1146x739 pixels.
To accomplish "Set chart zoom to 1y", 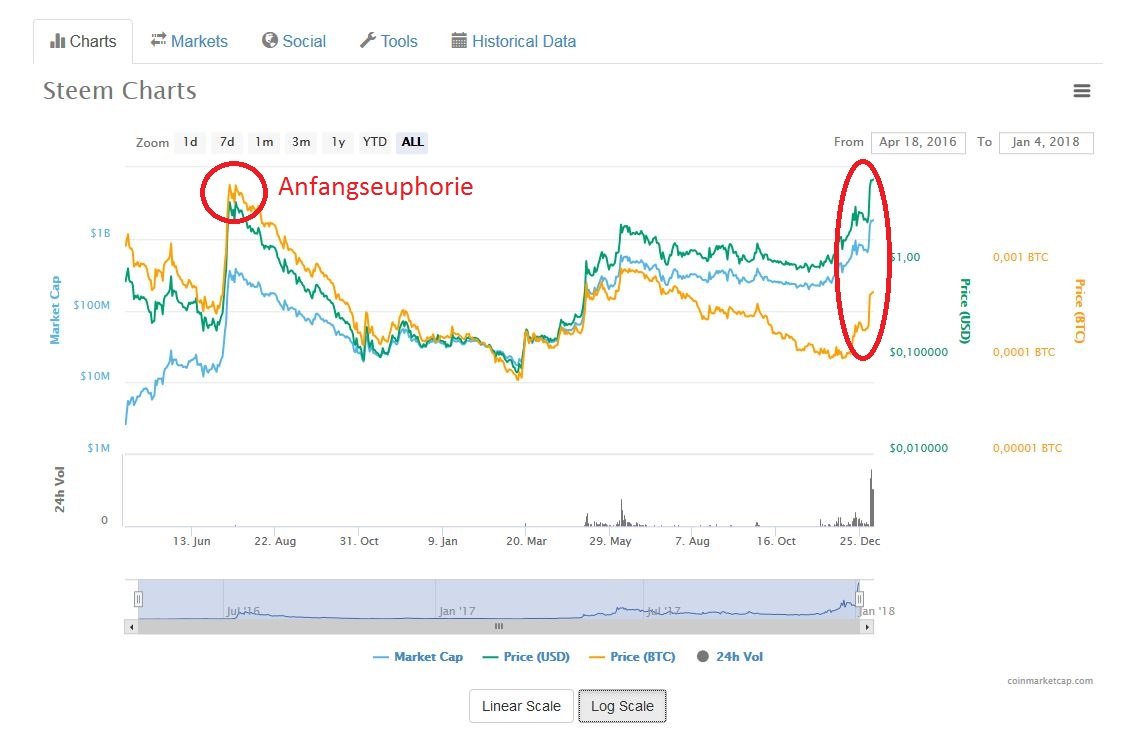I will point(337,142).
